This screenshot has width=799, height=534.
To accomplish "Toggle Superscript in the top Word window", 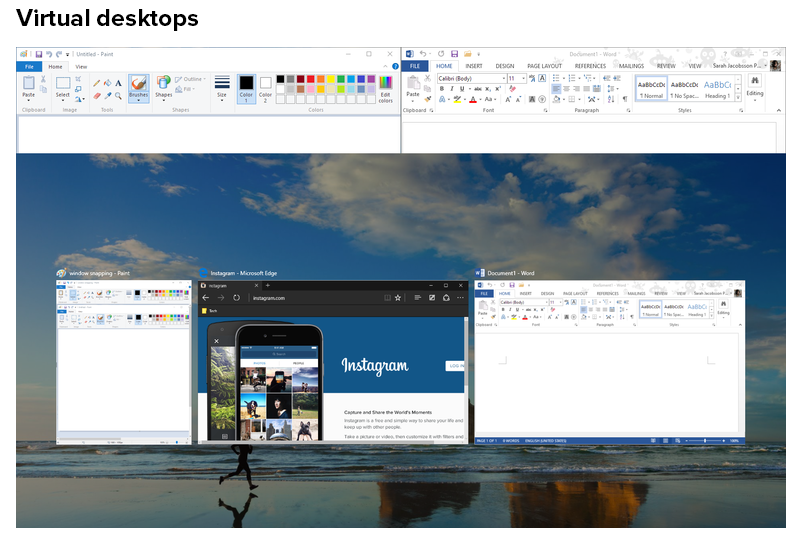I will click(498, 89).
